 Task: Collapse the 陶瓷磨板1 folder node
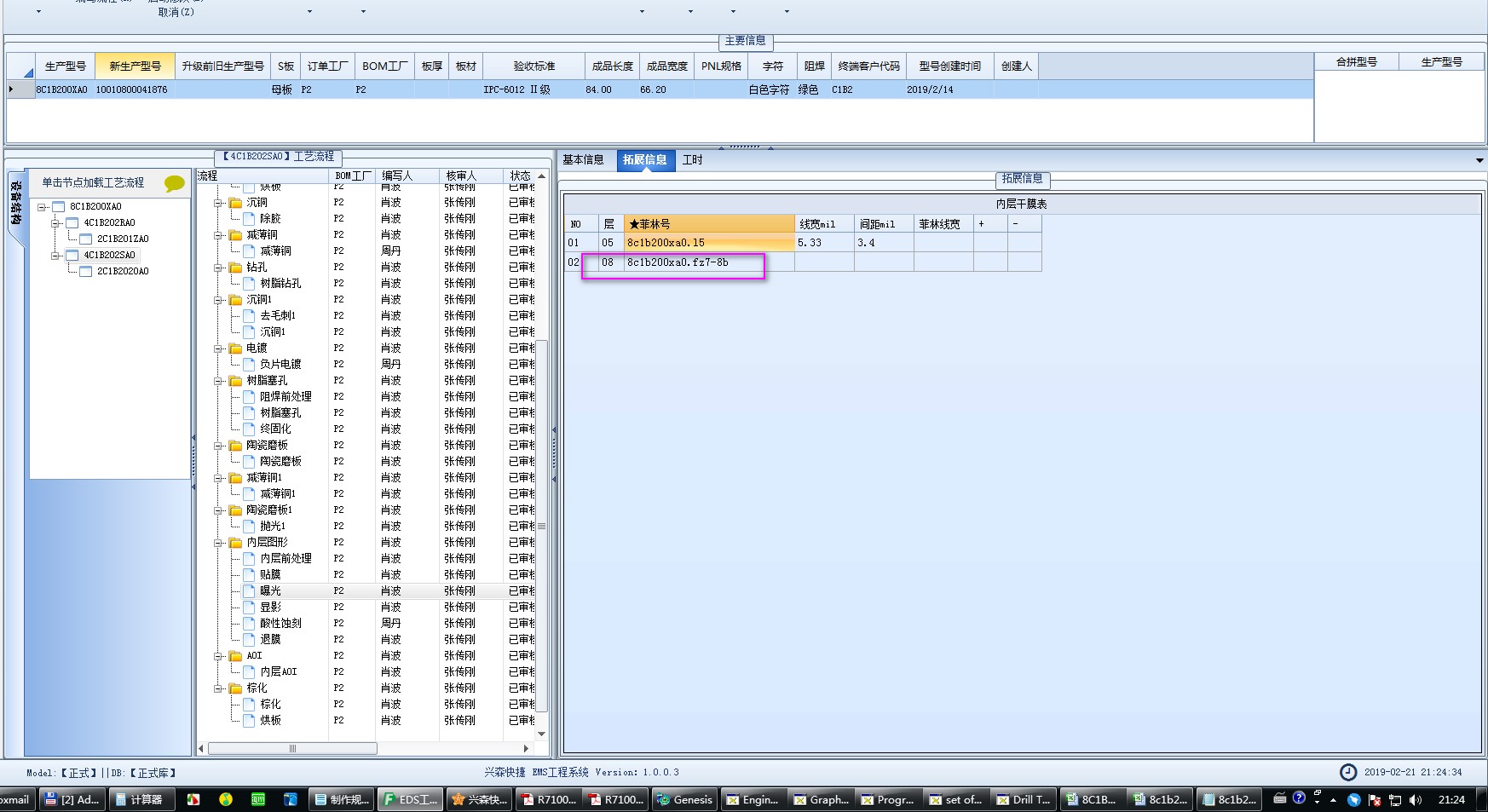[218, 510]
